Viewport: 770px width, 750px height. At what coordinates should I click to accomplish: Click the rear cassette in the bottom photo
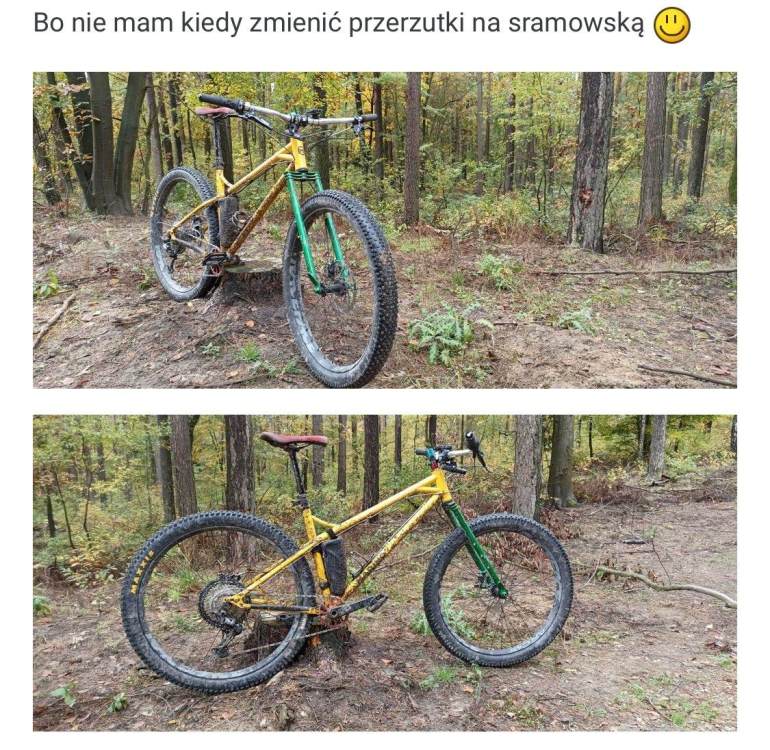click(223, 603)
